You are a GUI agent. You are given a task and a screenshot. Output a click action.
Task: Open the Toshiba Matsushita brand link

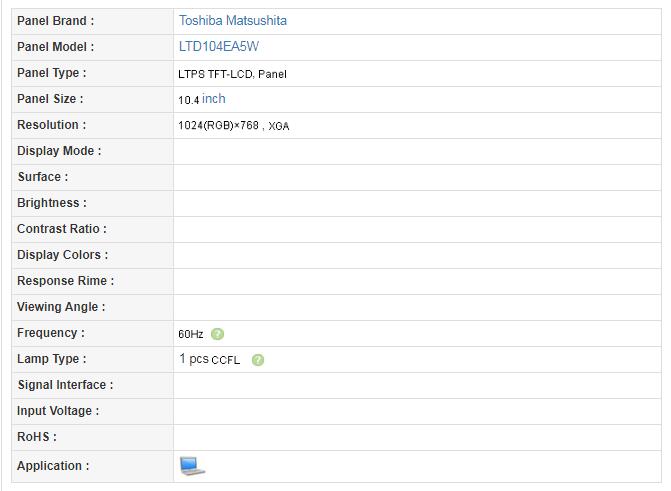pos(233,21)
